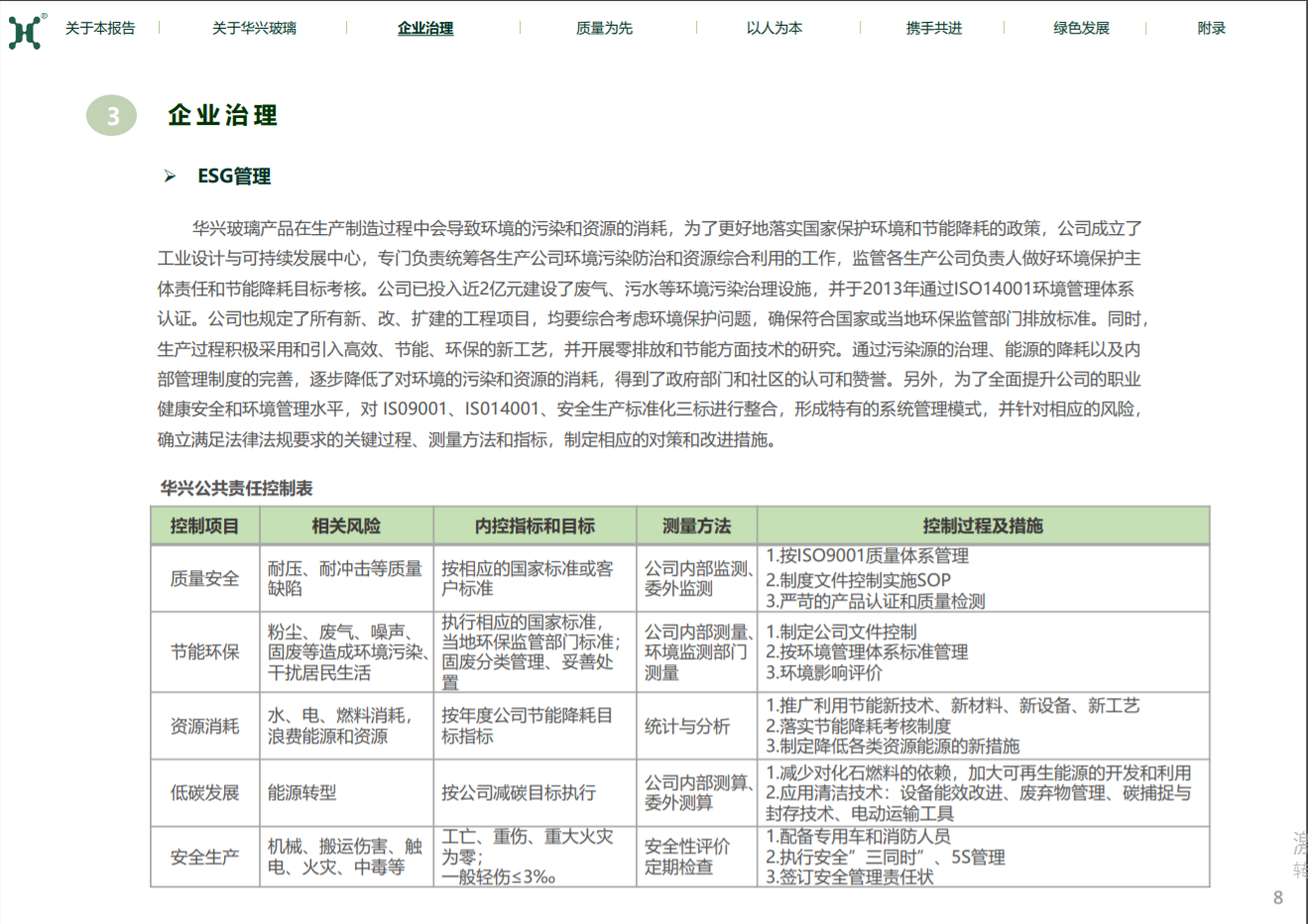This screenshot has height=924, width=1308.
Task: Select the 质量安全 row label cell
Action: point(205,578)
